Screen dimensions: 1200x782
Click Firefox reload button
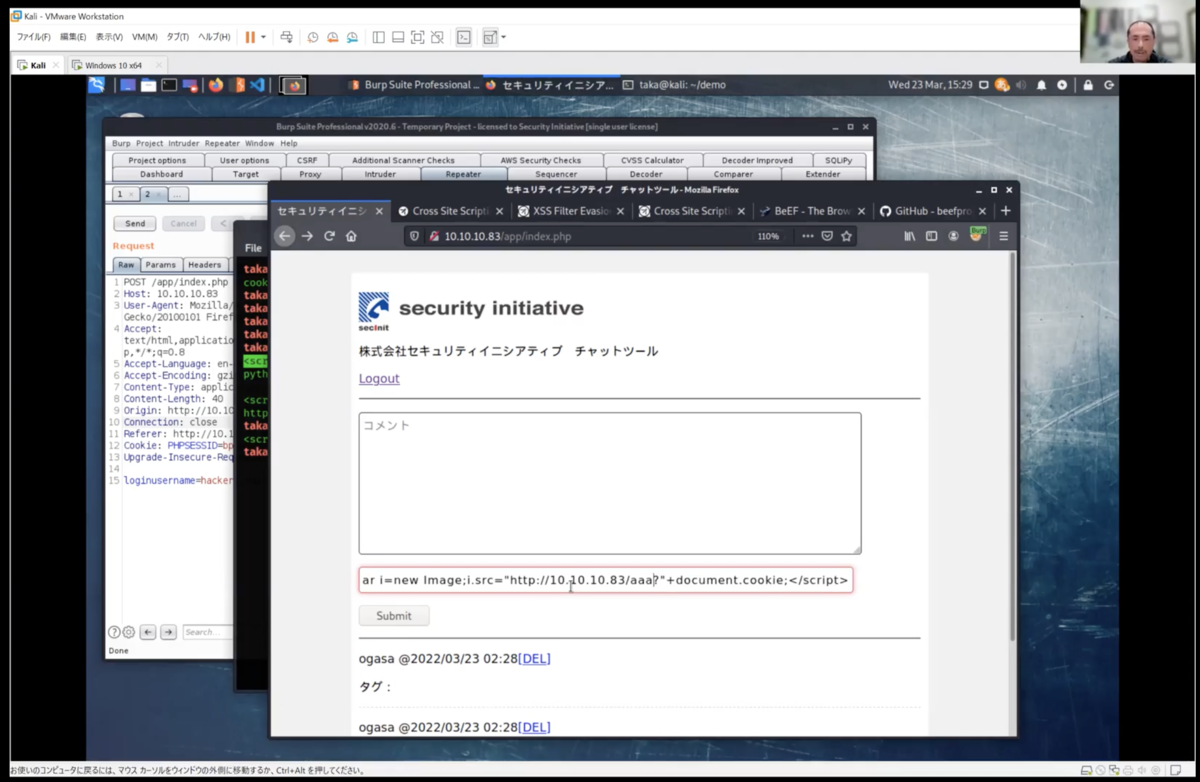[329, 236]
